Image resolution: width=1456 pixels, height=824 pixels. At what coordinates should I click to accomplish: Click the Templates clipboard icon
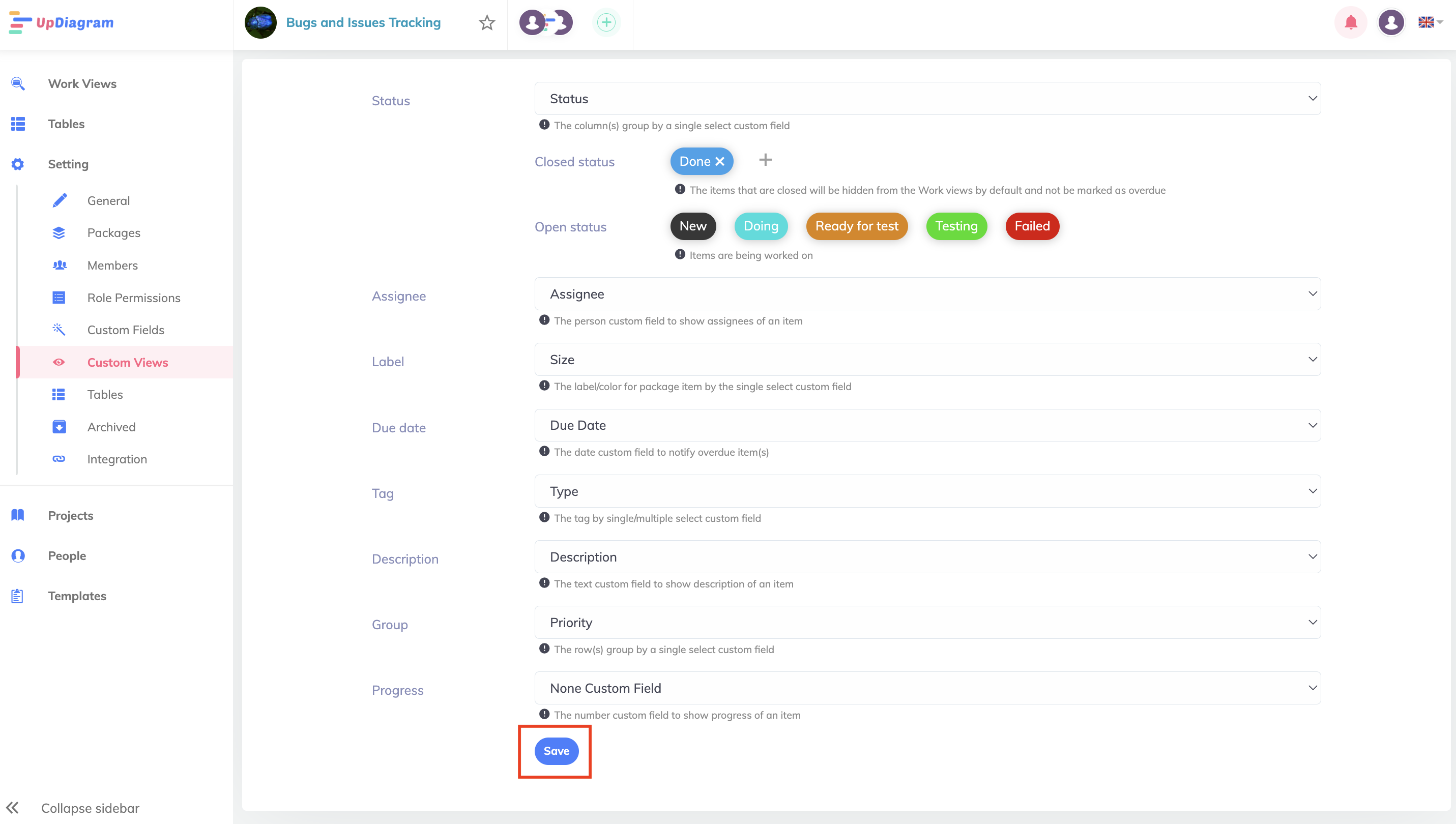point(17,596)
